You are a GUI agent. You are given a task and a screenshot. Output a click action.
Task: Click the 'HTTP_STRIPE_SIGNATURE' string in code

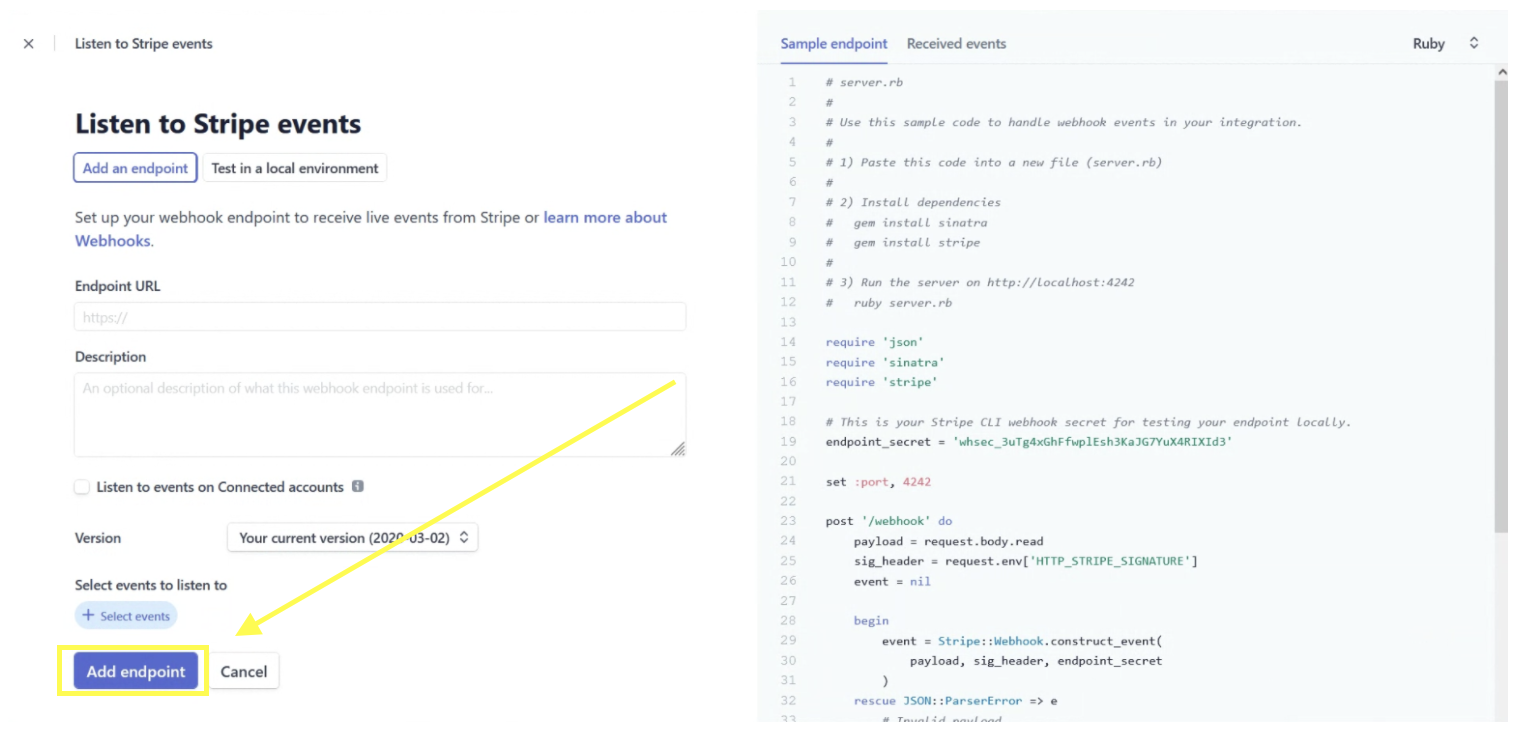coord(1111,561)
